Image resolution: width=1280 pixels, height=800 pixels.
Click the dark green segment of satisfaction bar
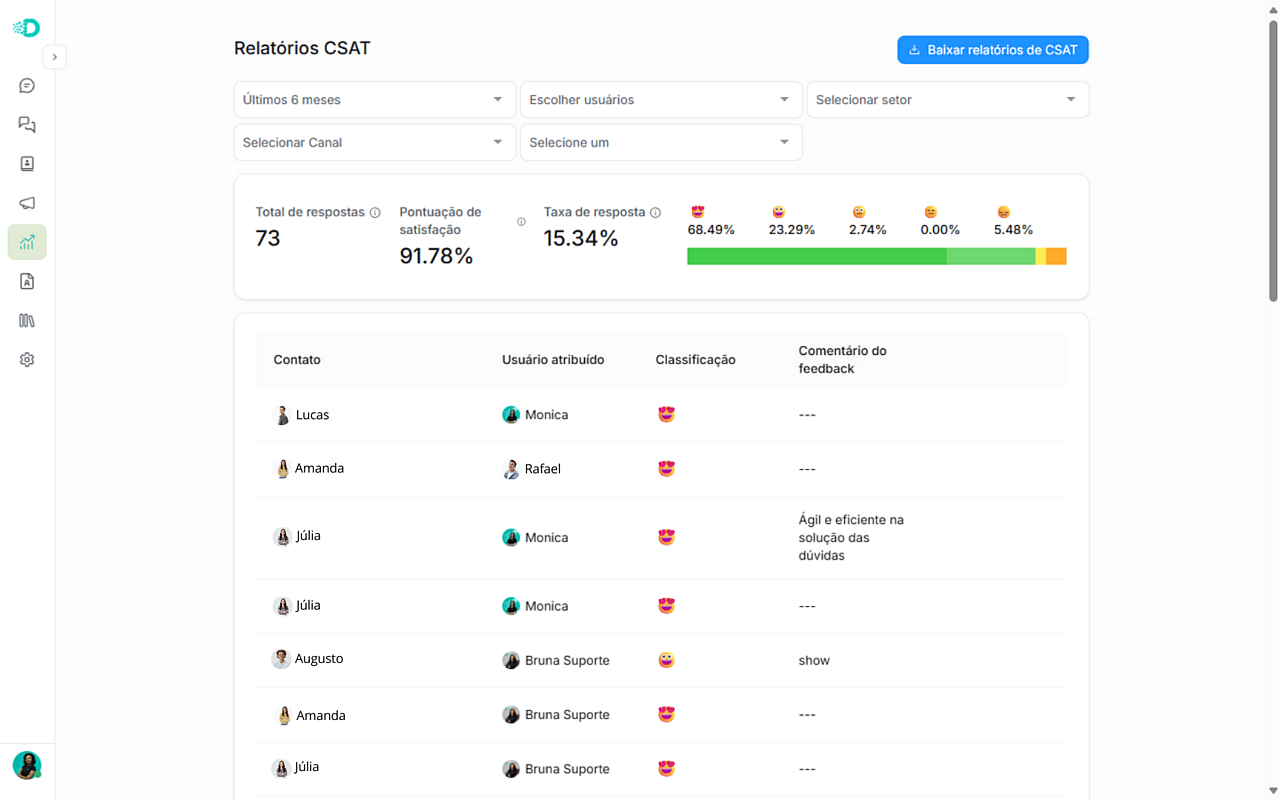[816, 257]
